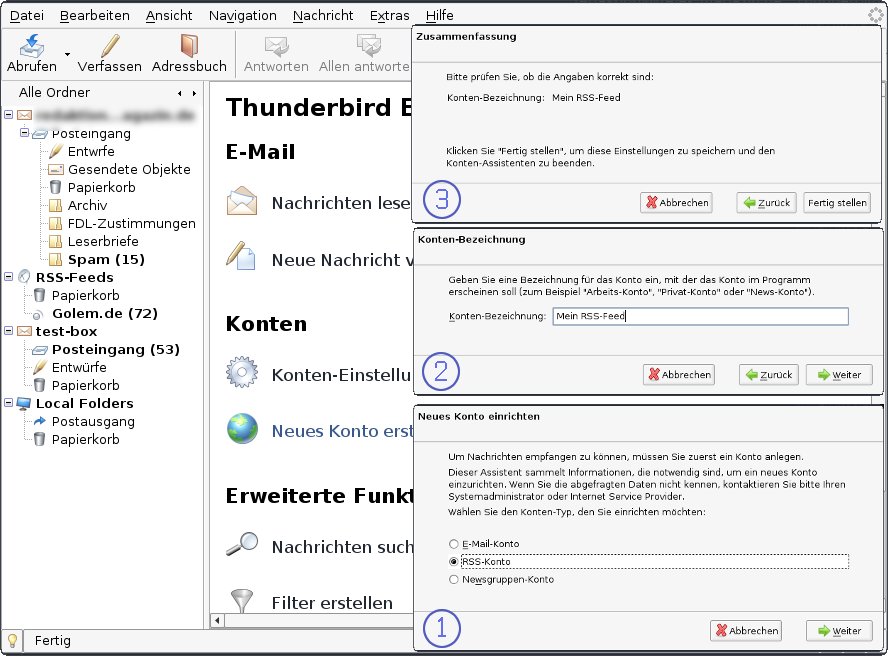Click Abbrechen in Zusammenfassung dialog
888x657 pixels.
(x=676, y=203)
